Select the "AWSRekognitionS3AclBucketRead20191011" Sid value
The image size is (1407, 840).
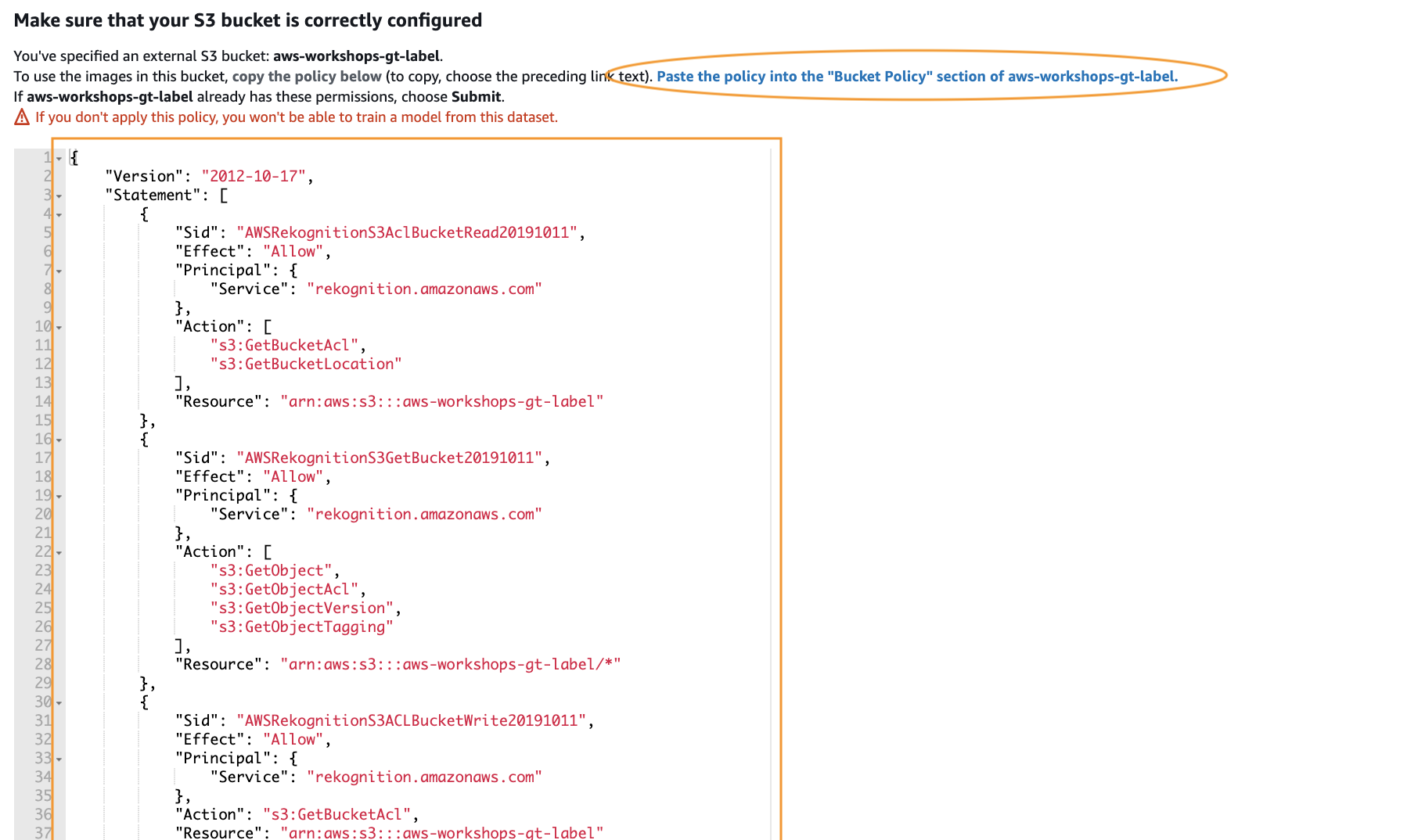[x=407, y=232]
